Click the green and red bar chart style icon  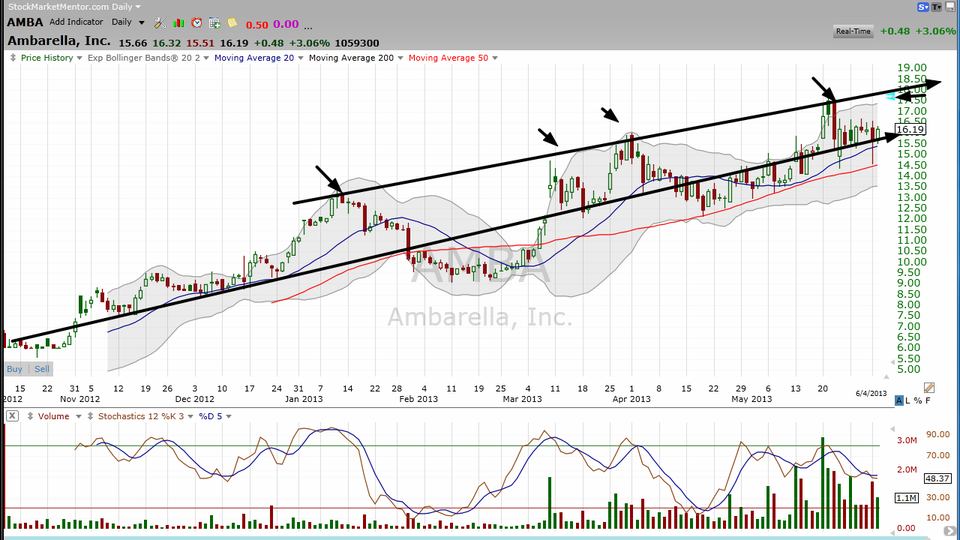pyautogui.click(x=179, y=23)
